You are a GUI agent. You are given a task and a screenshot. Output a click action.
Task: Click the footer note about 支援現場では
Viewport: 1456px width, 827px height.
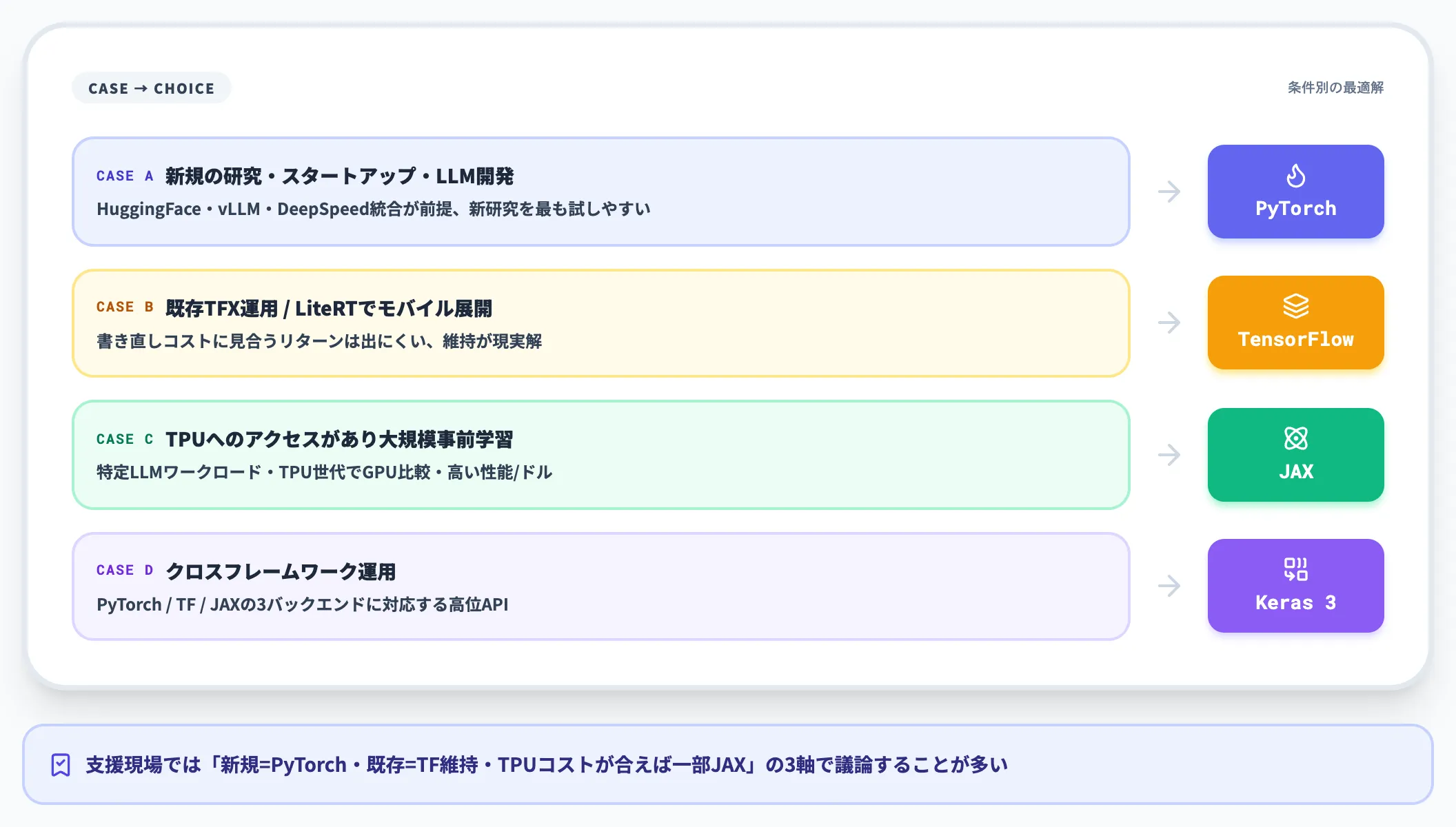(x=728, y=764)
